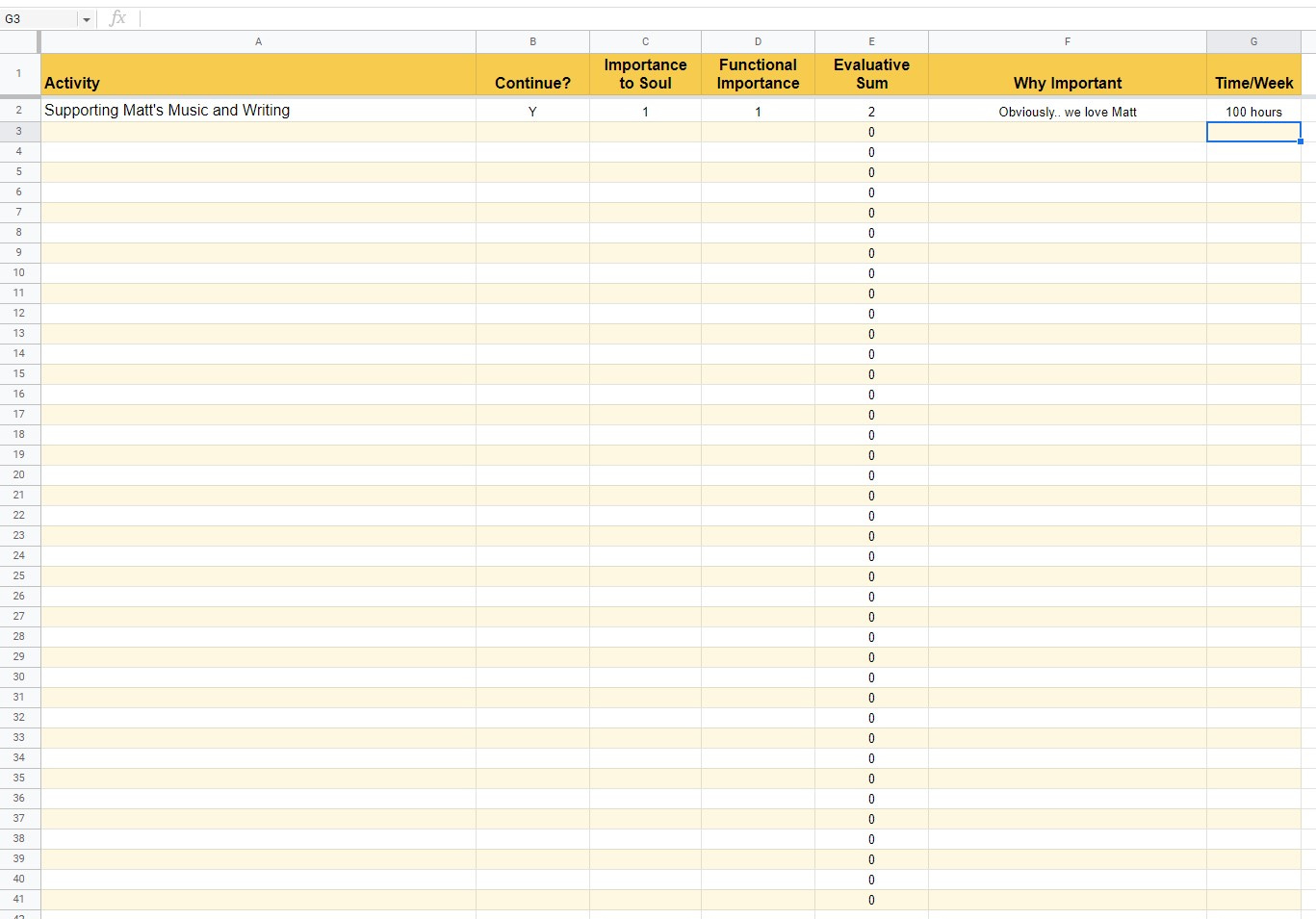The image size is (1316, 919).
Task: Select the cell '100 hours'
Action: point(1253,111)
